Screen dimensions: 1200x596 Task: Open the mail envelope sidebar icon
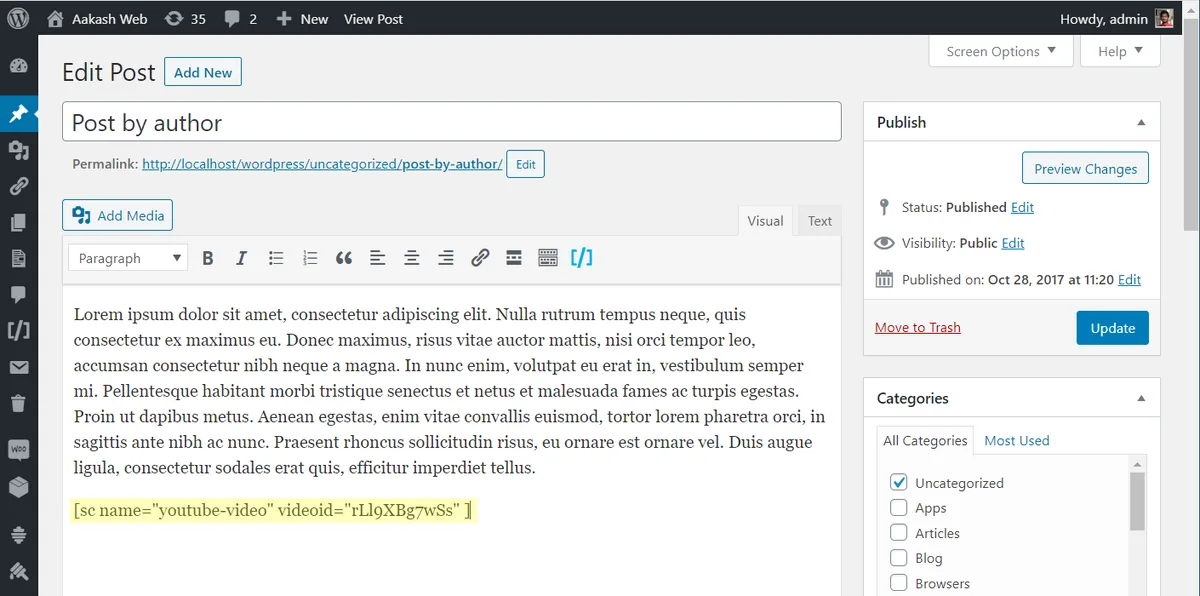pyautogui.click(x=18, y=367)
